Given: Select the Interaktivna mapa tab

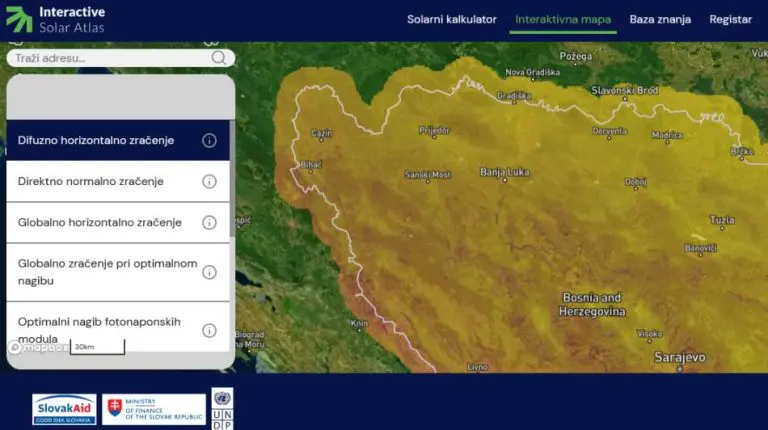Looking at the screenshot, I should coord(563,20).
